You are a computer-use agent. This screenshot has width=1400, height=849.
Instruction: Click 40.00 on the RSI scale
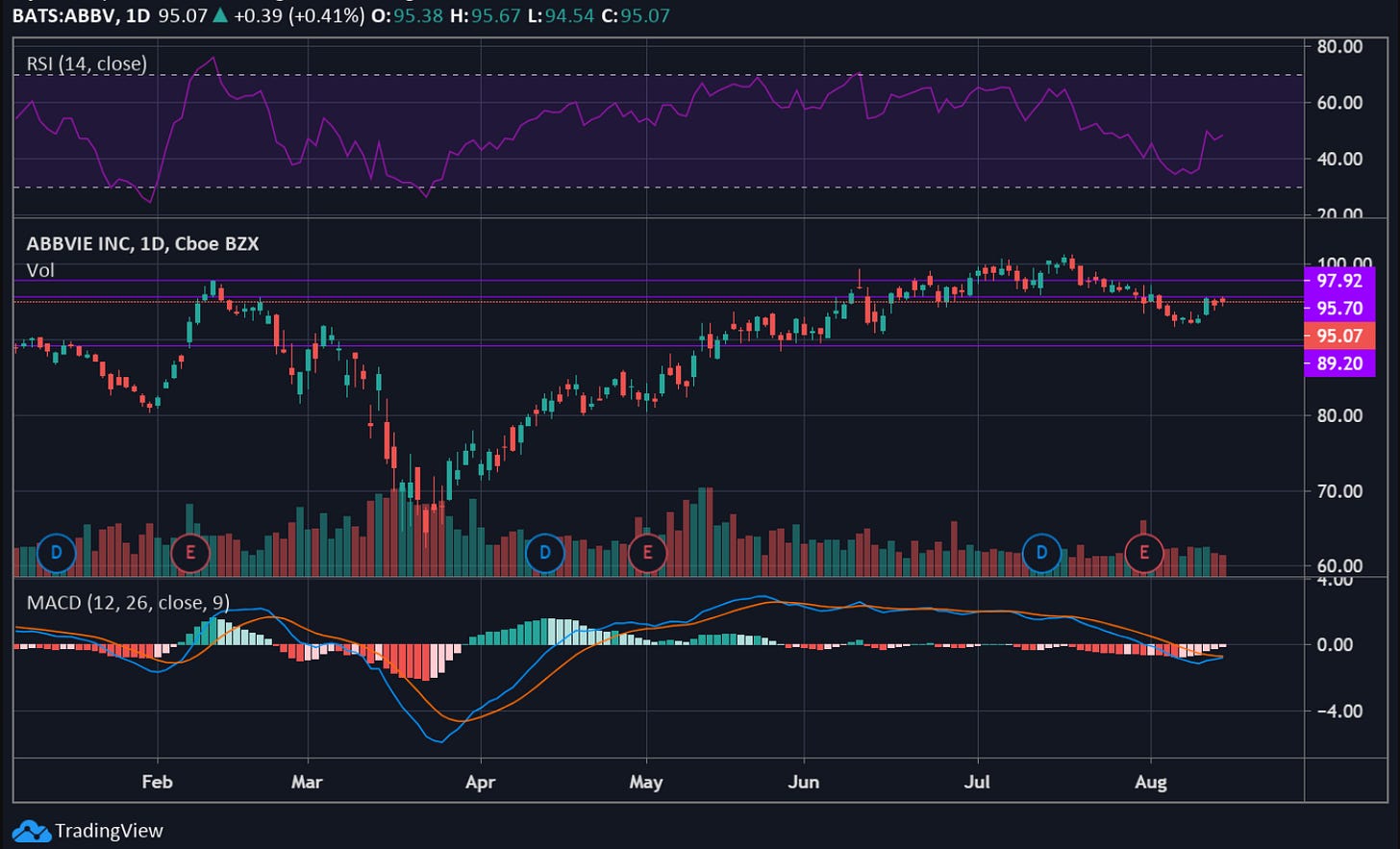coord(1339,159)
